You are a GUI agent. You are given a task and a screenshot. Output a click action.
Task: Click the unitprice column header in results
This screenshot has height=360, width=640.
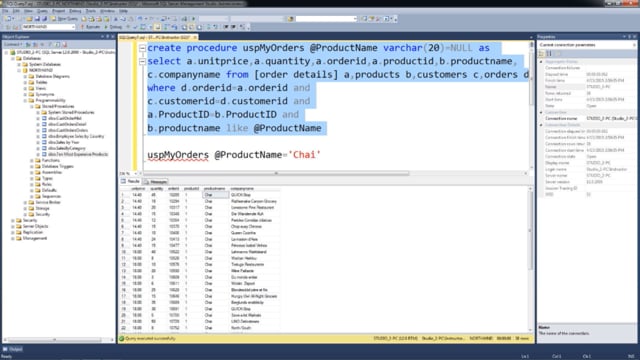pos(138,189)
